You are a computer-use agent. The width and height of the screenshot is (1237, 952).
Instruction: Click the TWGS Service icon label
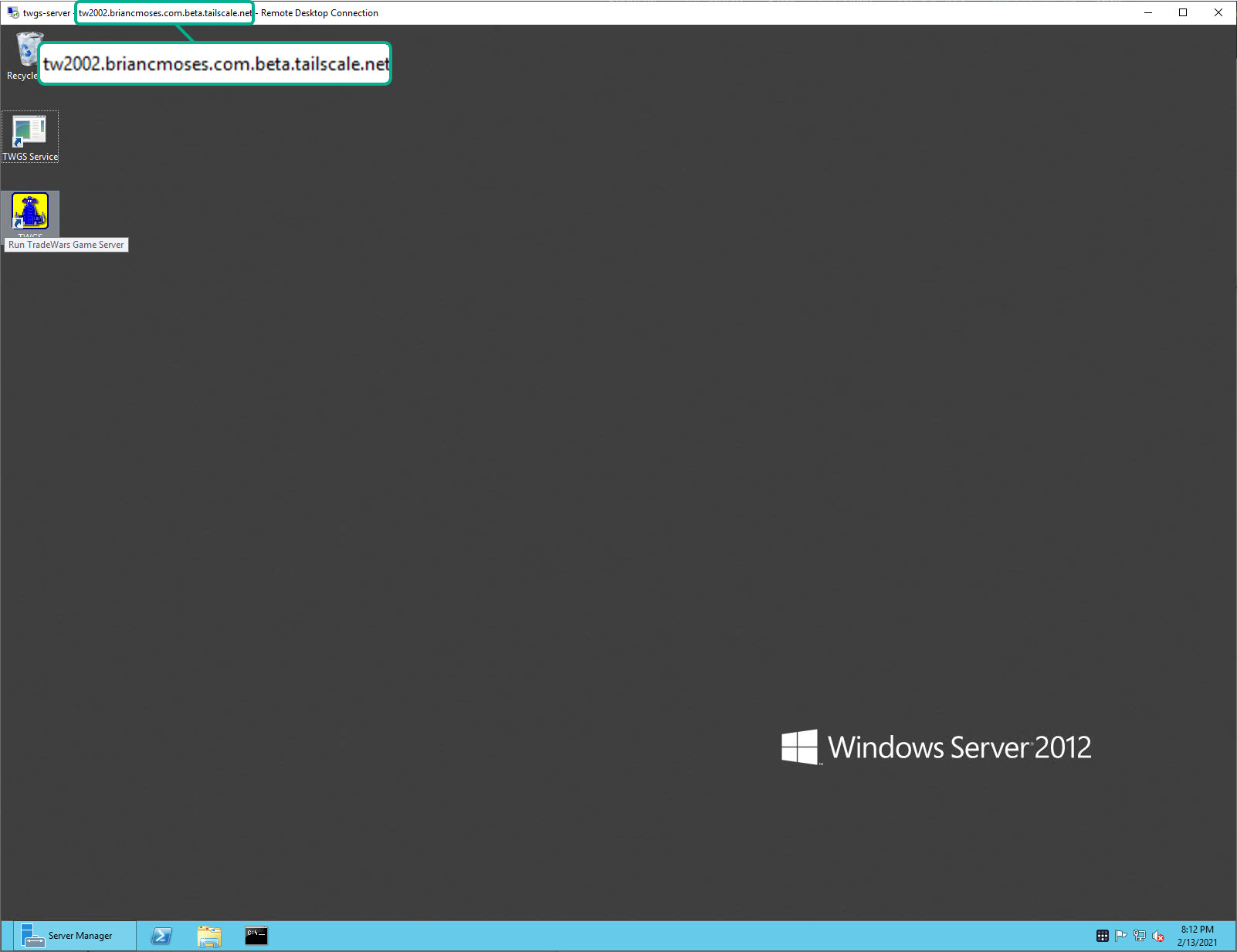(30, 157)
